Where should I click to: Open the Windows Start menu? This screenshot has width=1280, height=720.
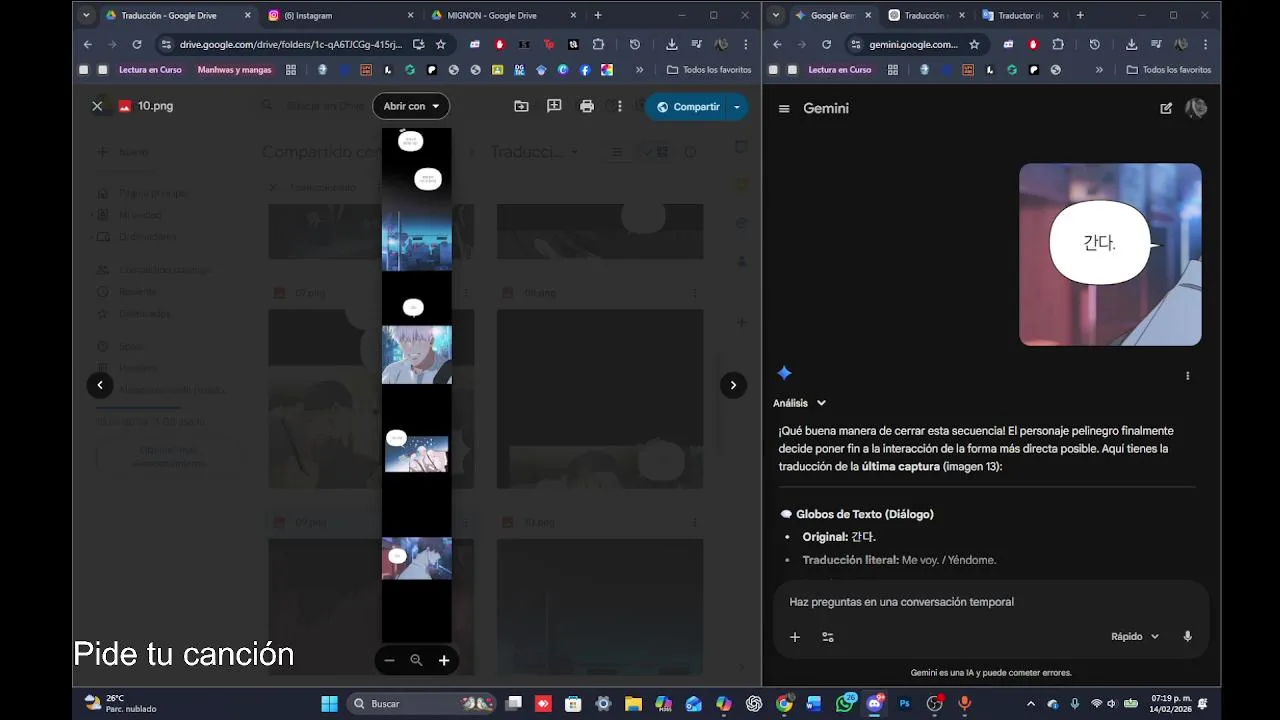(x=329, y=704)
